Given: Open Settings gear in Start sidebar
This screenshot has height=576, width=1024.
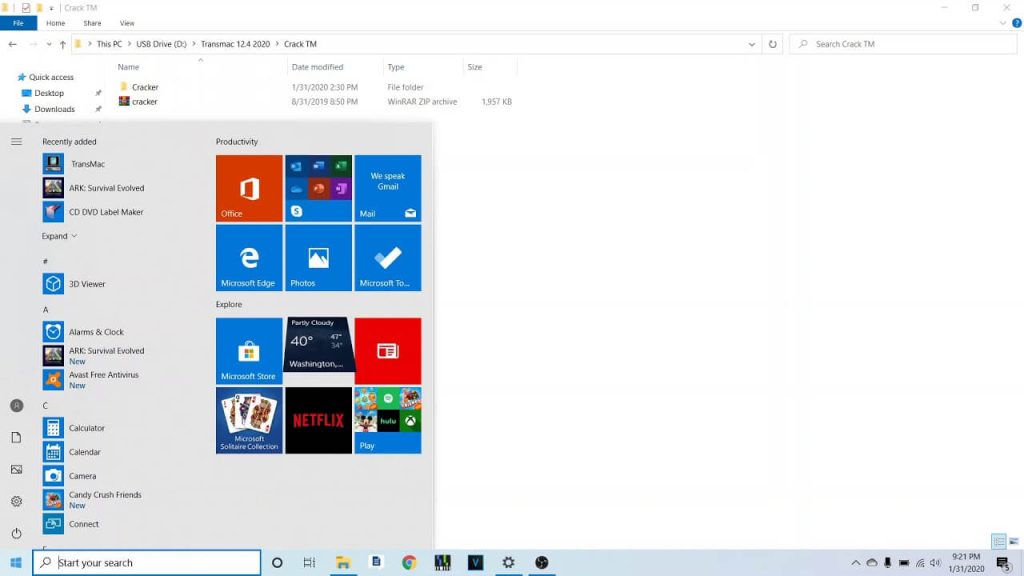Looking at the screenshot, I should 16,502.
